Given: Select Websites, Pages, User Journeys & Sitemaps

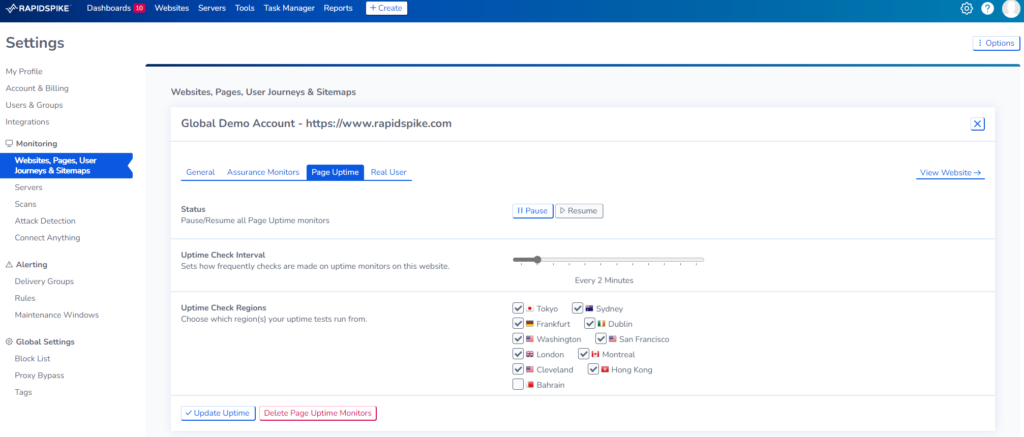Looking at the screenshot, I should tap(65, 165).
